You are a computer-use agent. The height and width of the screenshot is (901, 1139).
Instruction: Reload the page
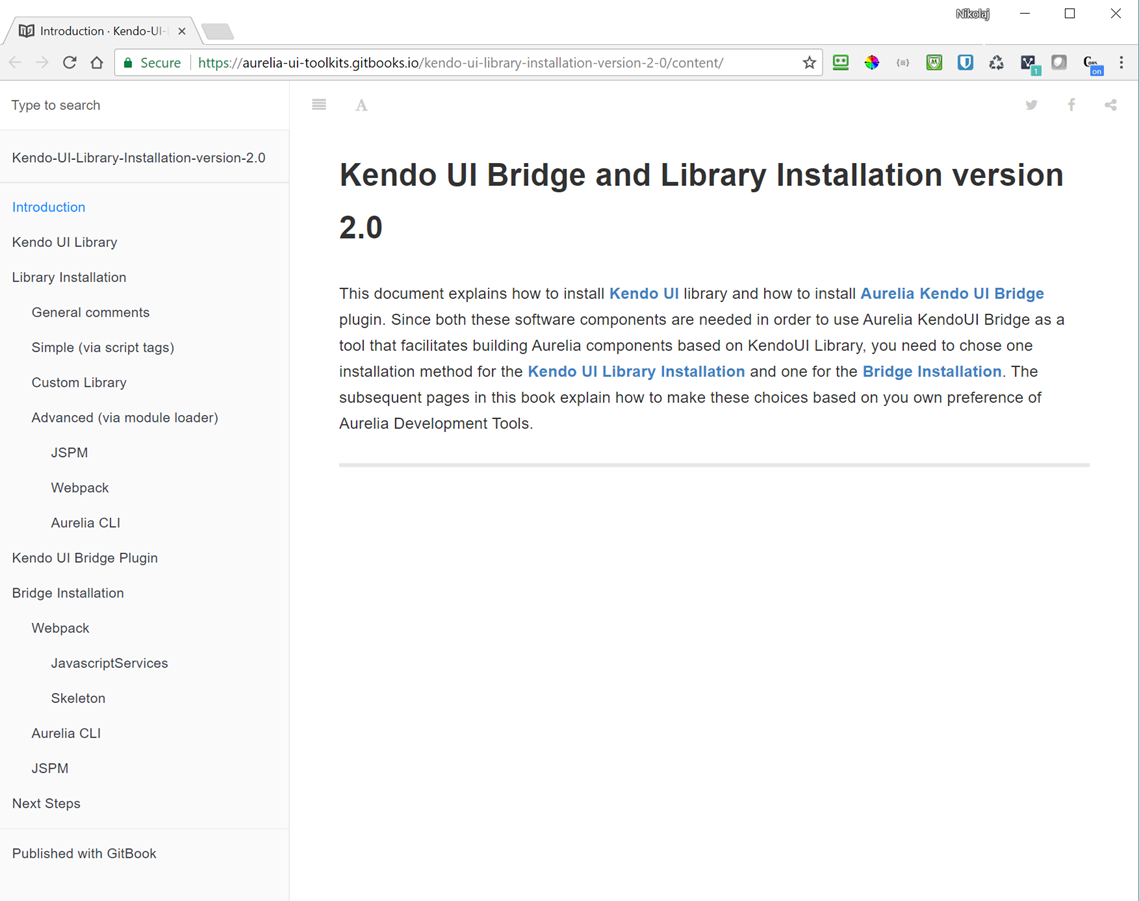pos(69,63)
